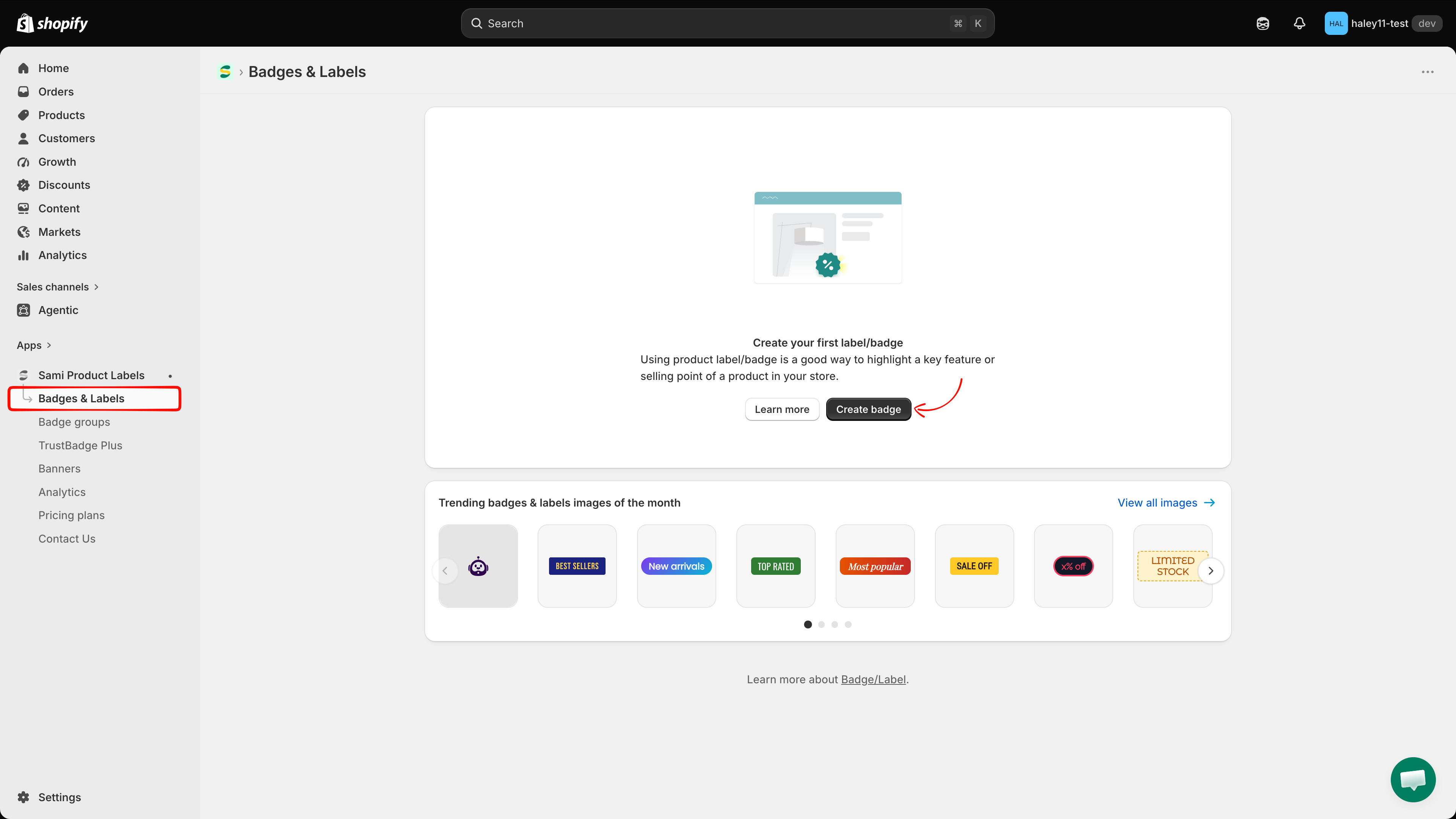The width and height of the screenshot is (1456, 819).
Task: Select the Most popular badge thumbnail
Action: [x=875, y=566]
